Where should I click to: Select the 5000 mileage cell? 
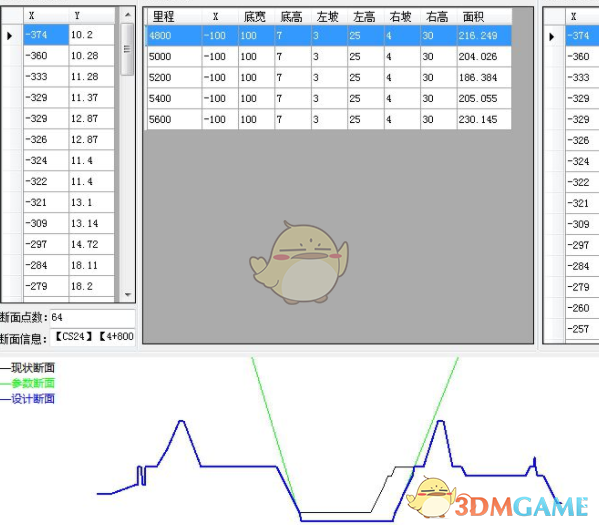pyautogui.click(x=174, y=57)
